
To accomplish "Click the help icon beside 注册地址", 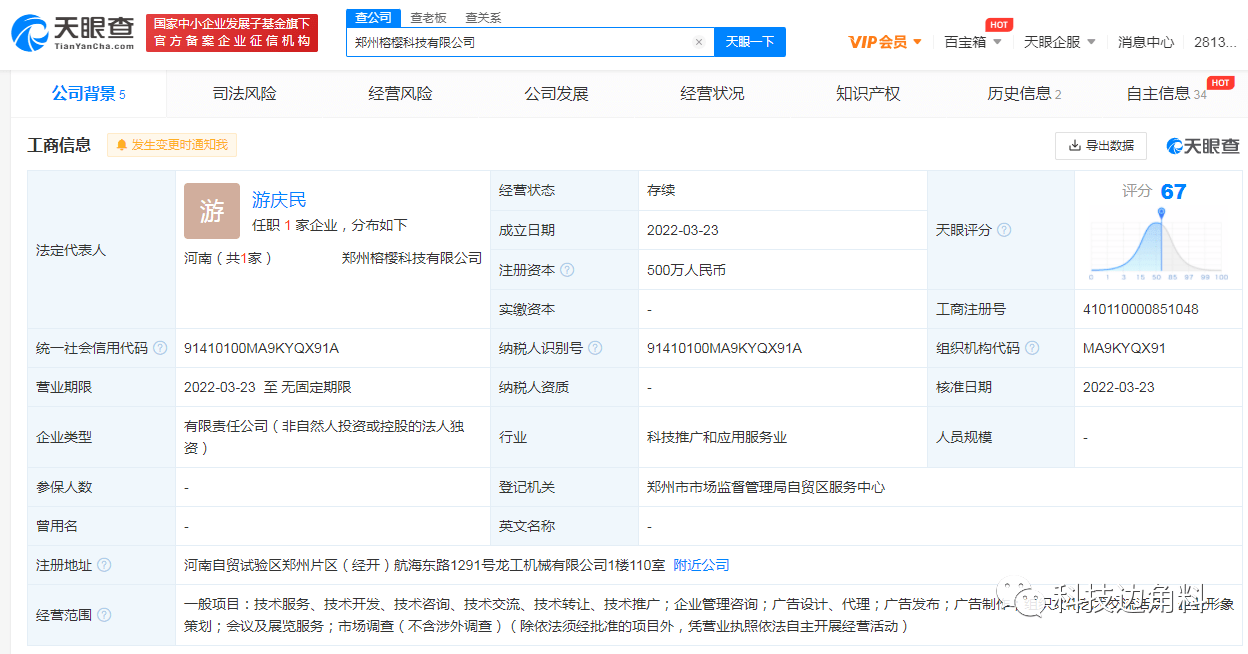I will (104, 565).
